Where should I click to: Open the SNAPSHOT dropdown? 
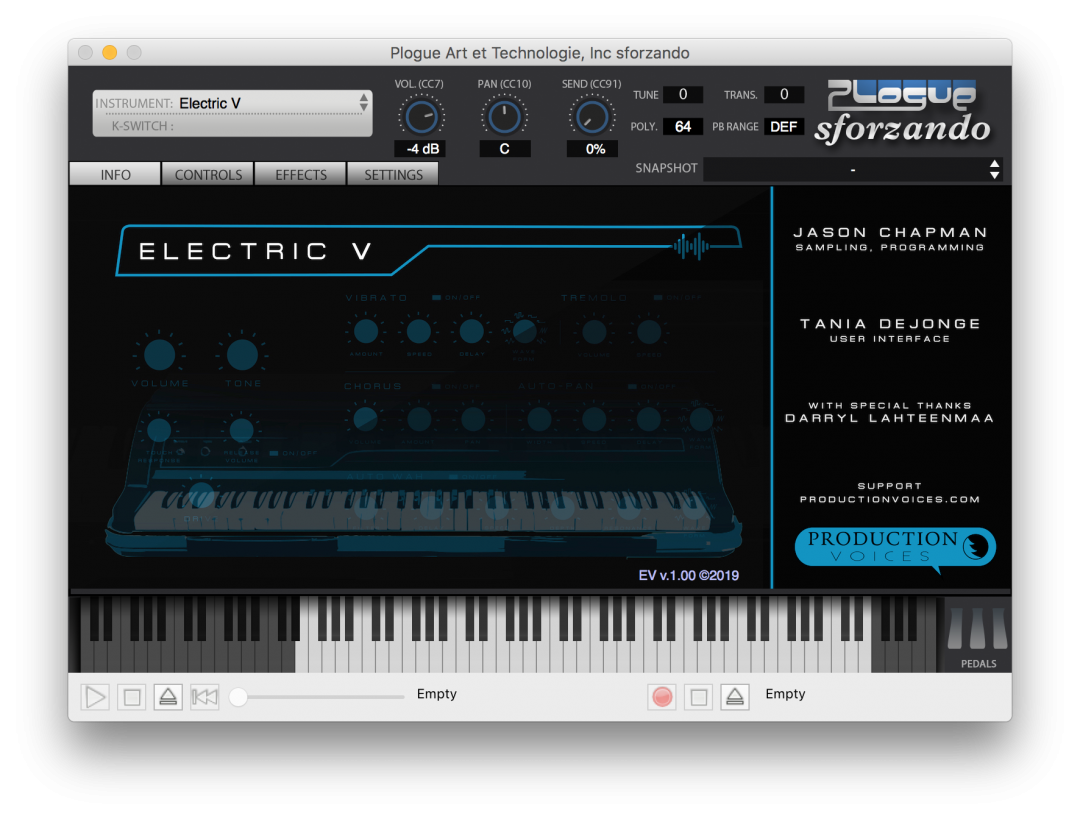click(x=852, y=169)
